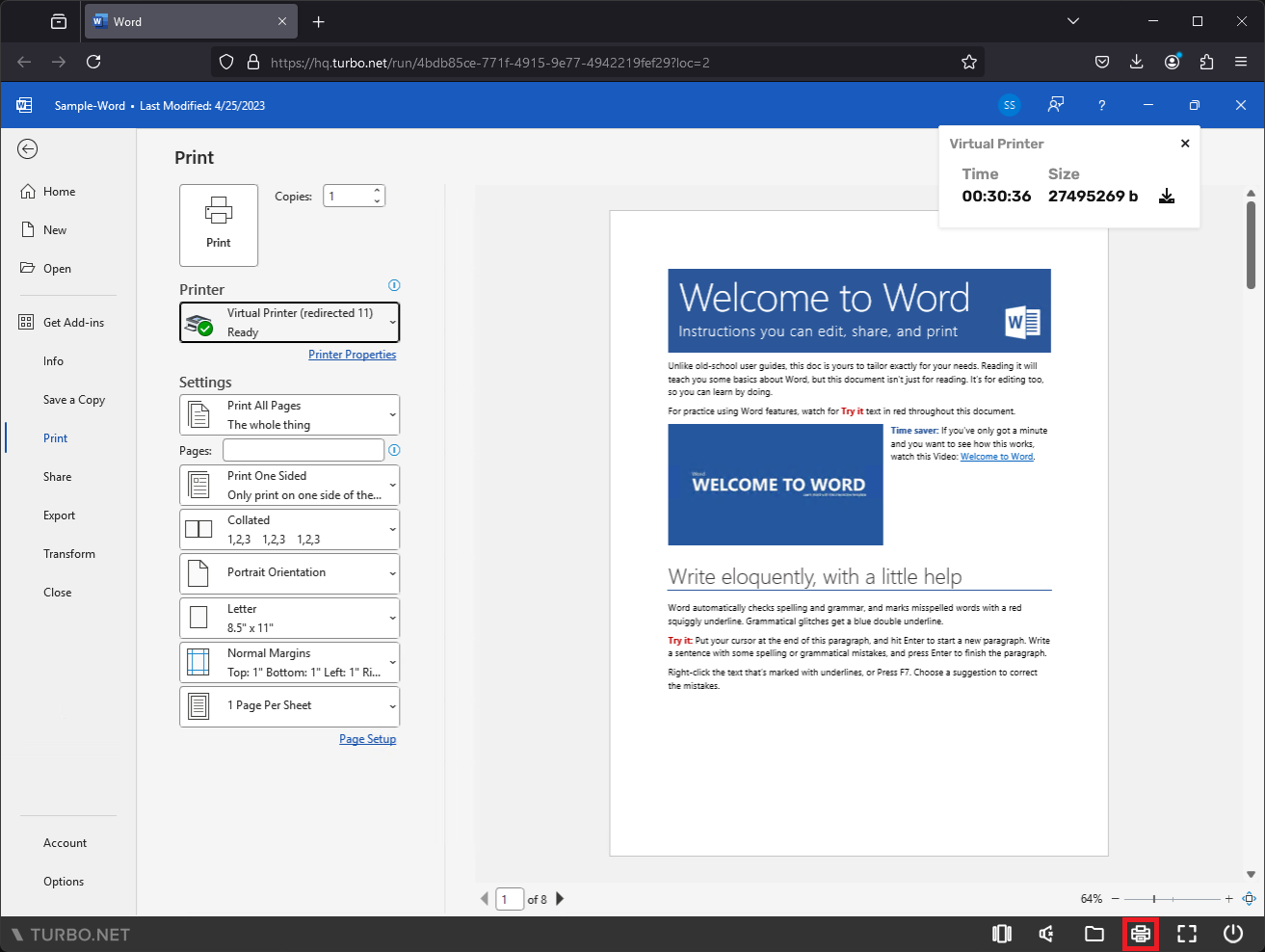Click the Word help question mark

coord(1101,105)
